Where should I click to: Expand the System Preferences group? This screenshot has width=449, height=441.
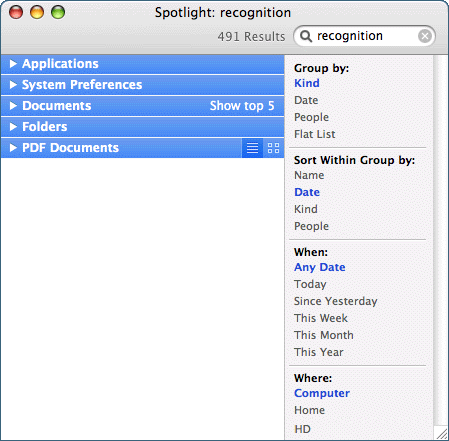click(13, 85)
